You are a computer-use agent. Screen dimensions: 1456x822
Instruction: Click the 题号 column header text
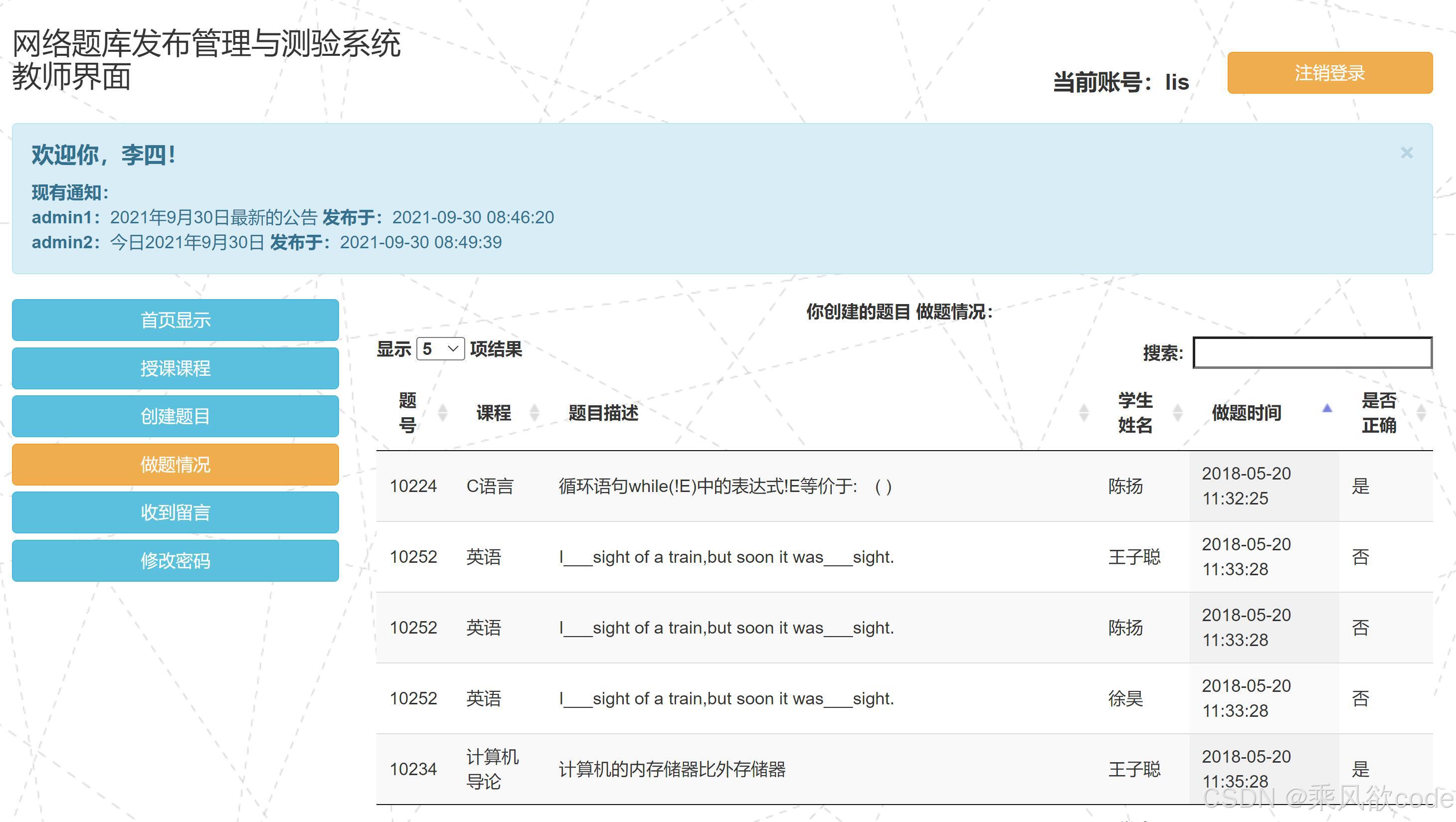407,413
